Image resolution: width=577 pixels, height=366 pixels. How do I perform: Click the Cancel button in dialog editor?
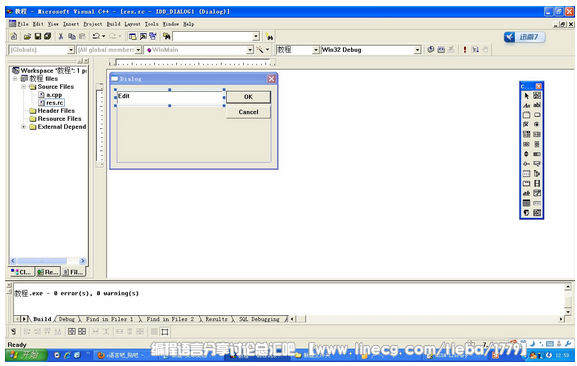pos(248,112)
